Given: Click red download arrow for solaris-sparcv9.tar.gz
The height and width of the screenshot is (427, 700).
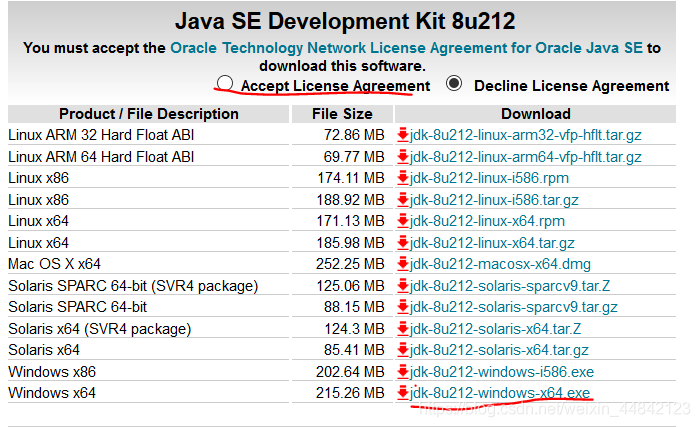Looking at the screenshot, I should coord(403,306).
